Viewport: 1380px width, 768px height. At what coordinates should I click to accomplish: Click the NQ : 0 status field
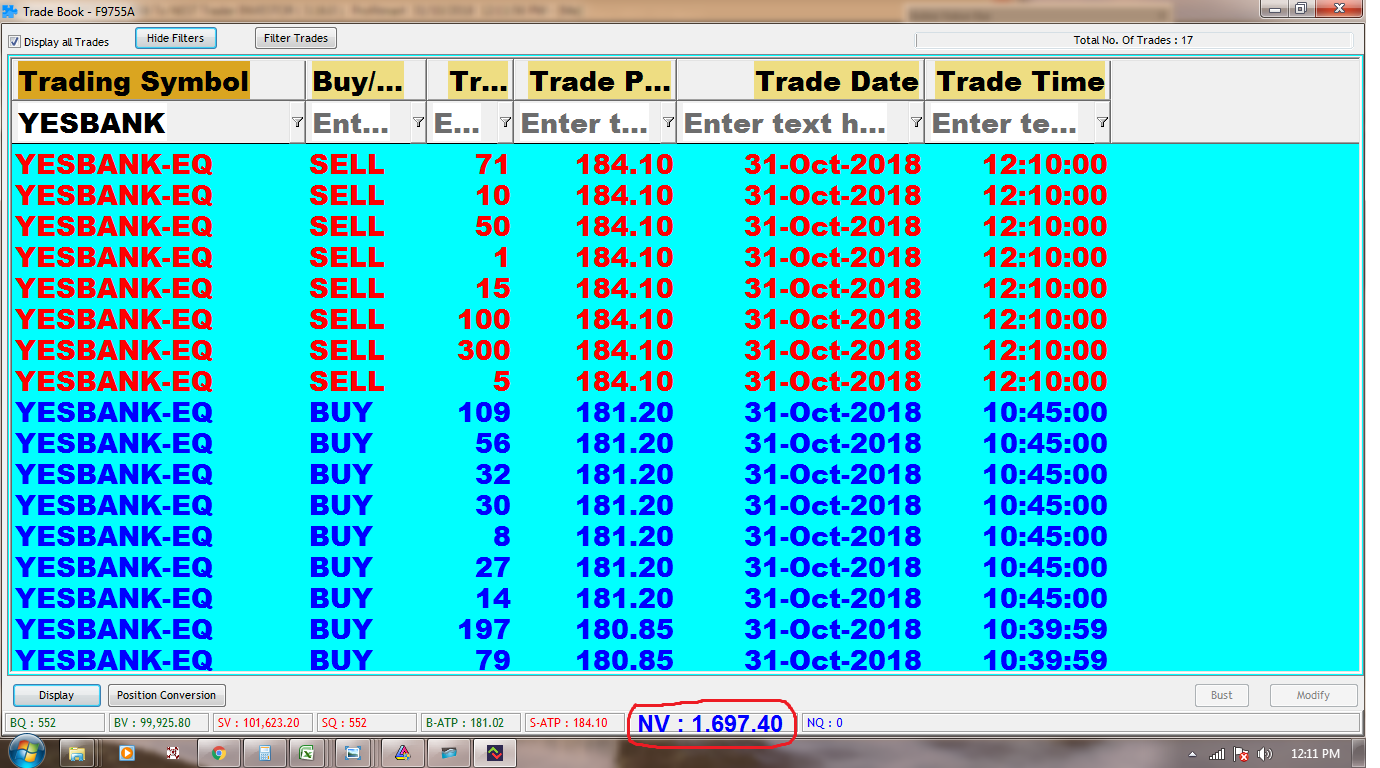[x=1080, y=722]
